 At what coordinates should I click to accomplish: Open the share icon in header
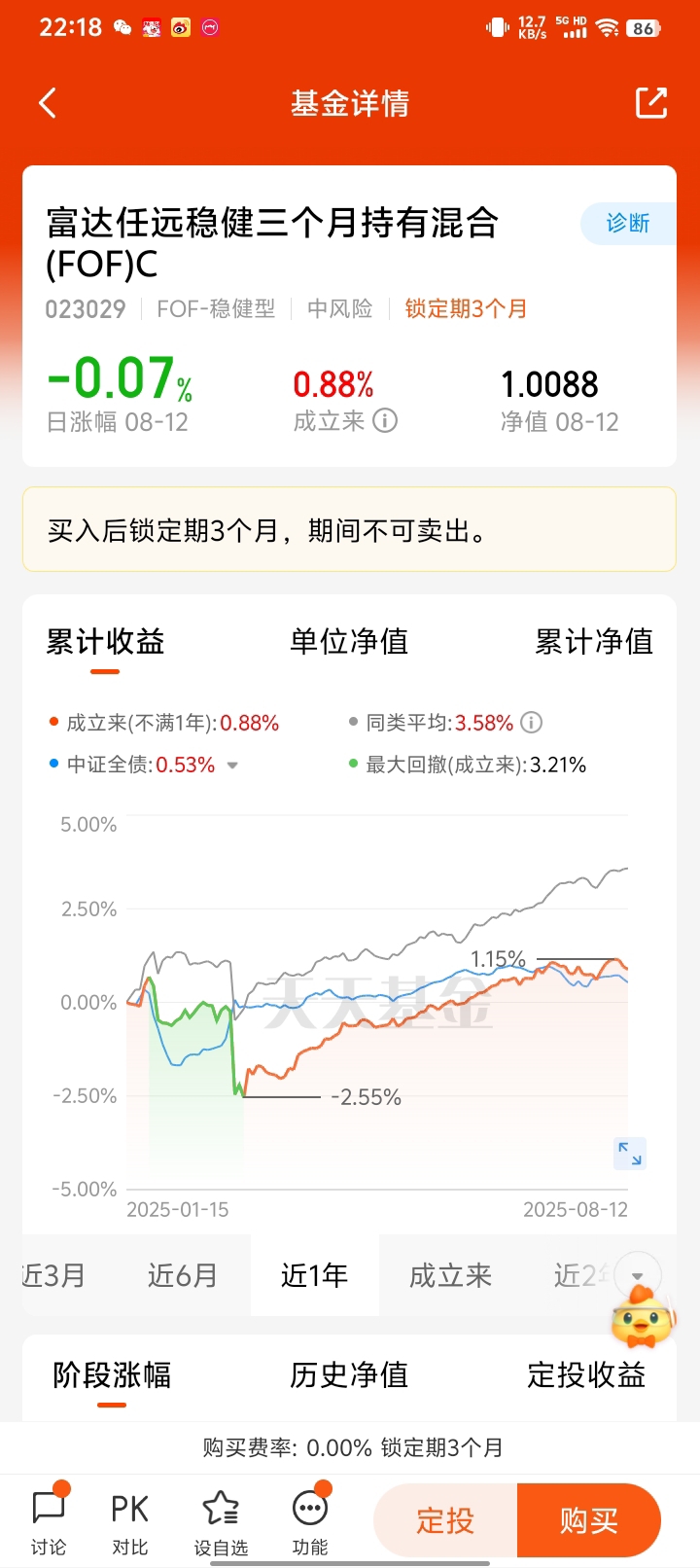click(x=651, y=103)
